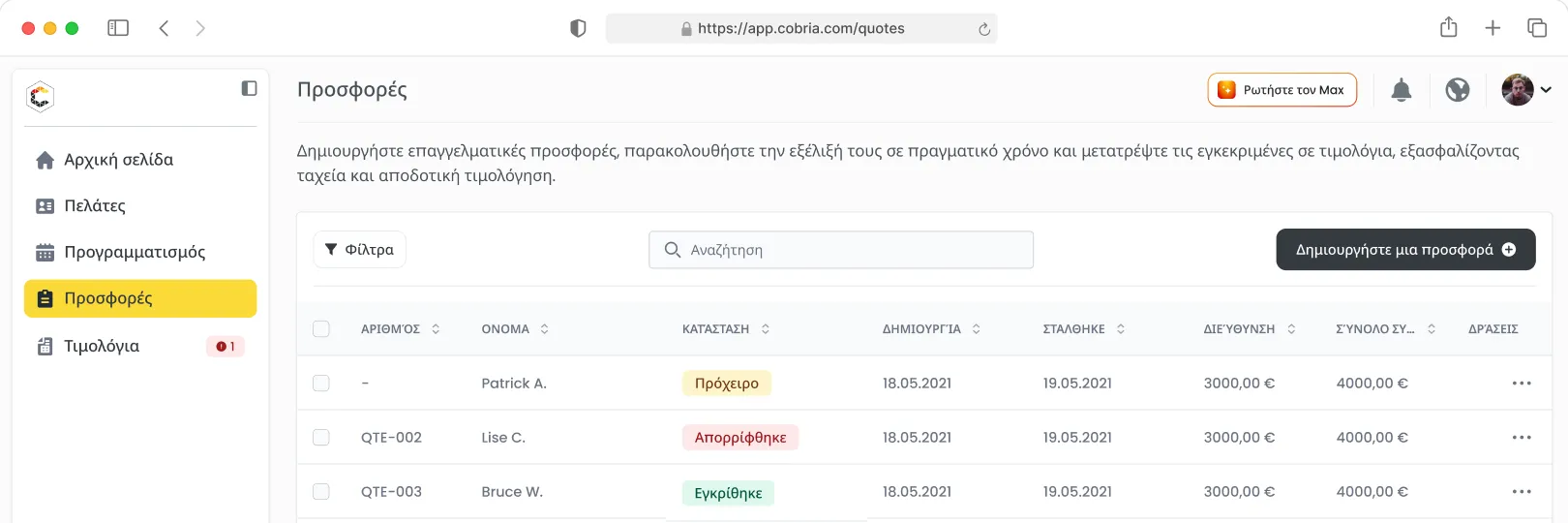Viewport: 1568px width, 523px height.
Task: Expand user account dropdown chevron
Action: [x=1546, y=90]
